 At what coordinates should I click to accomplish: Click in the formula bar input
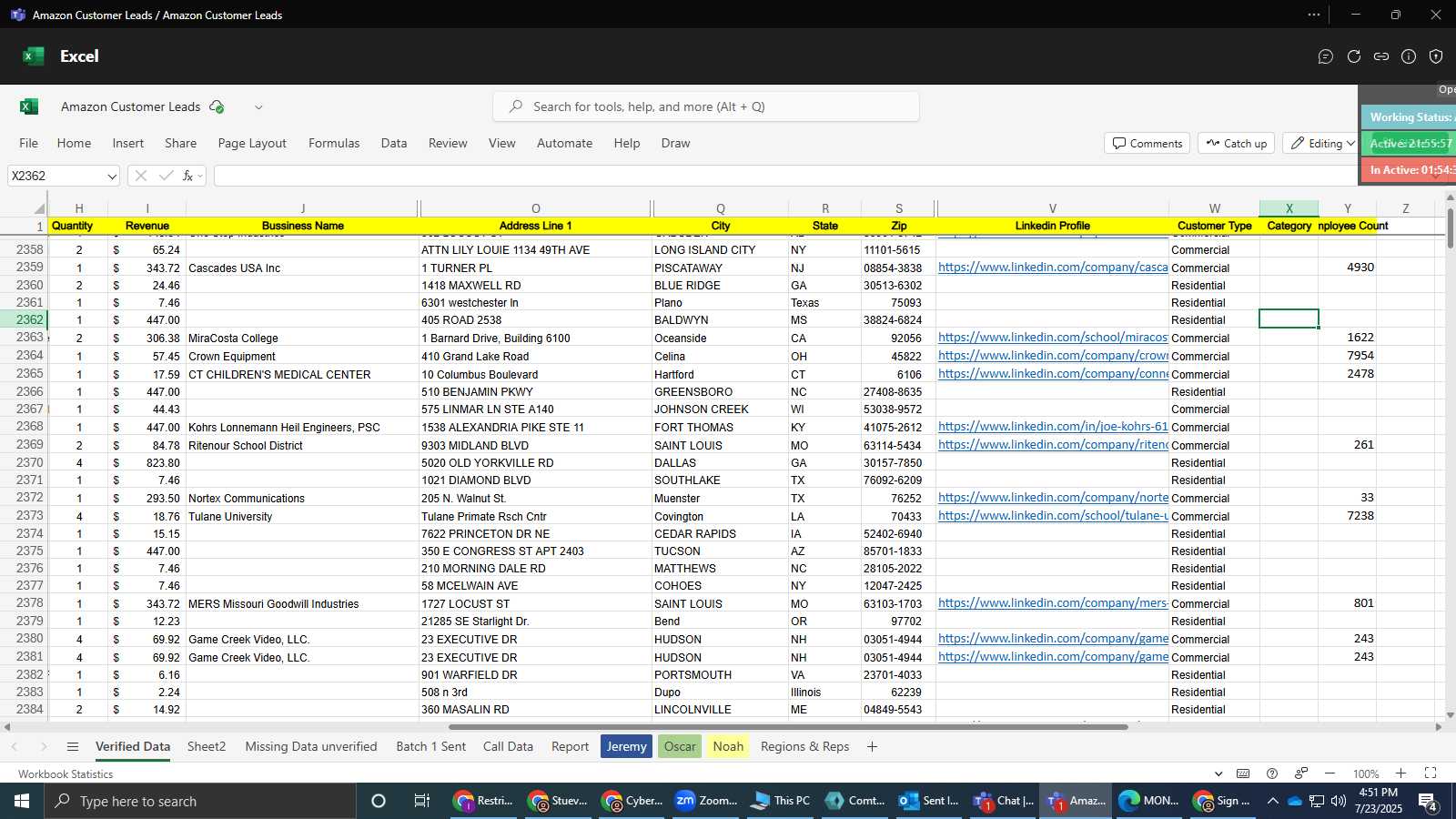coord(784,176)
